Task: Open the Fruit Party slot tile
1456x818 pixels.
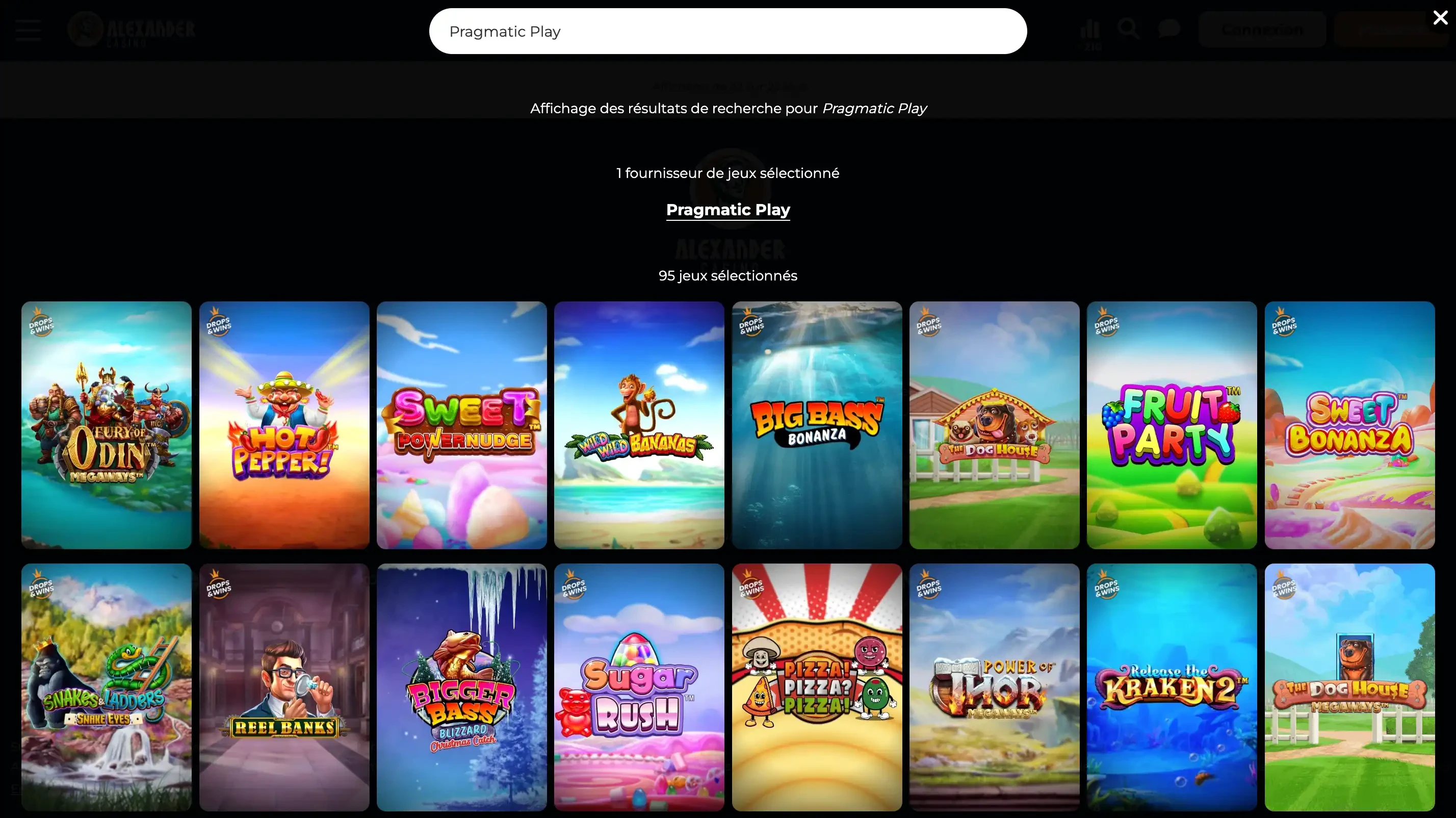Action: (1172, 425)
